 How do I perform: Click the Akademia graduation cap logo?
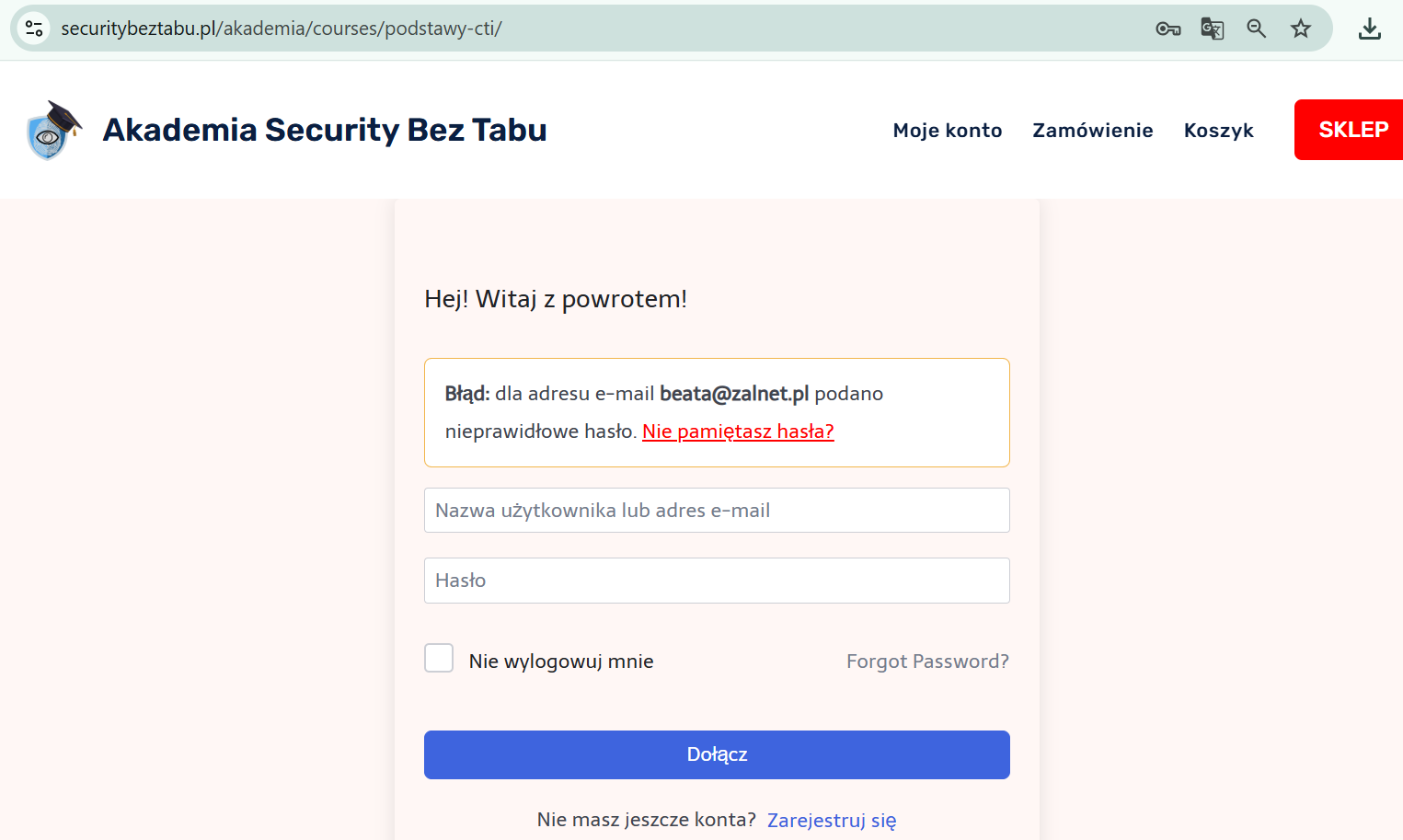point(54,130)
